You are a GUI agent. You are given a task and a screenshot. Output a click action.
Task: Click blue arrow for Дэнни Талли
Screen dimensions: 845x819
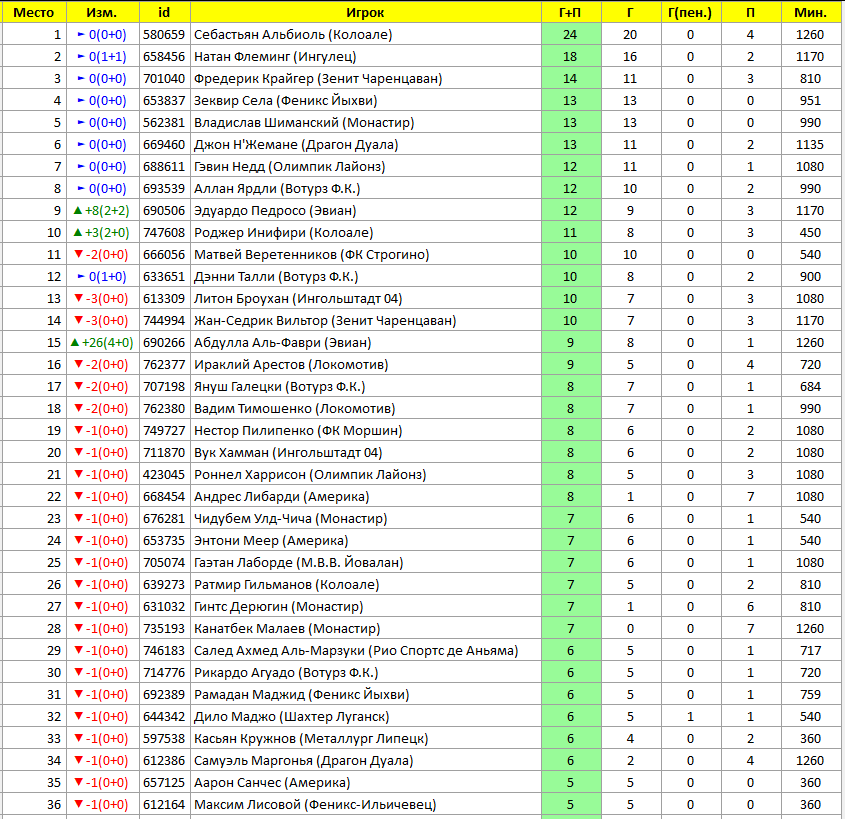pyautogui.click(x=81, y=276)
